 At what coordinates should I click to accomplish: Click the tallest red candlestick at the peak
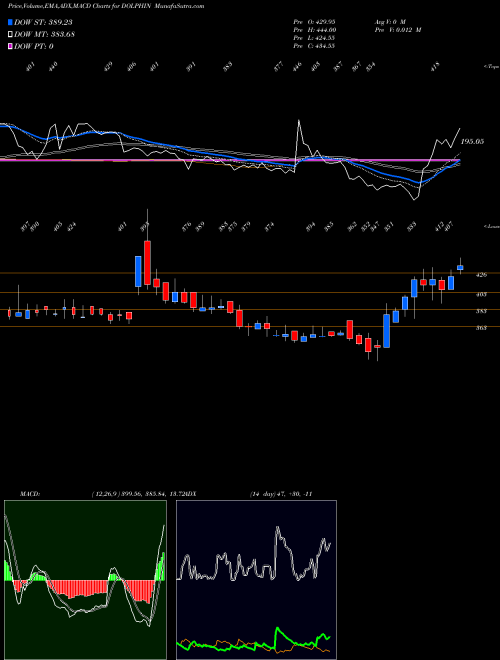pos(147,263)
